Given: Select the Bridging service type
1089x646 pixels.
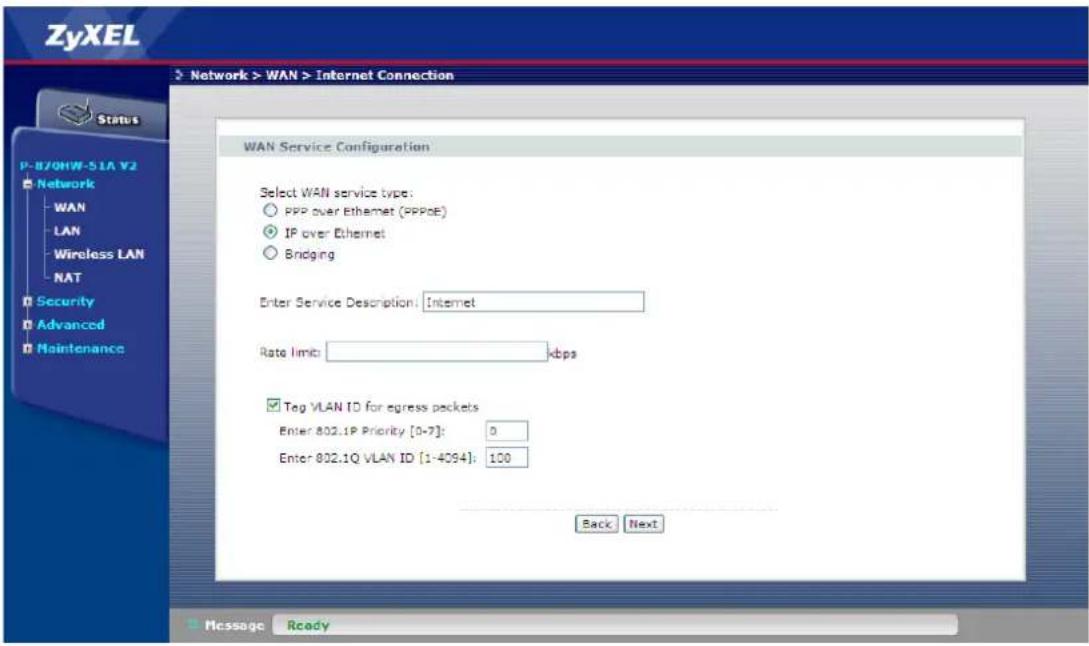Looking at the screenshot, I should coord(270,254).
